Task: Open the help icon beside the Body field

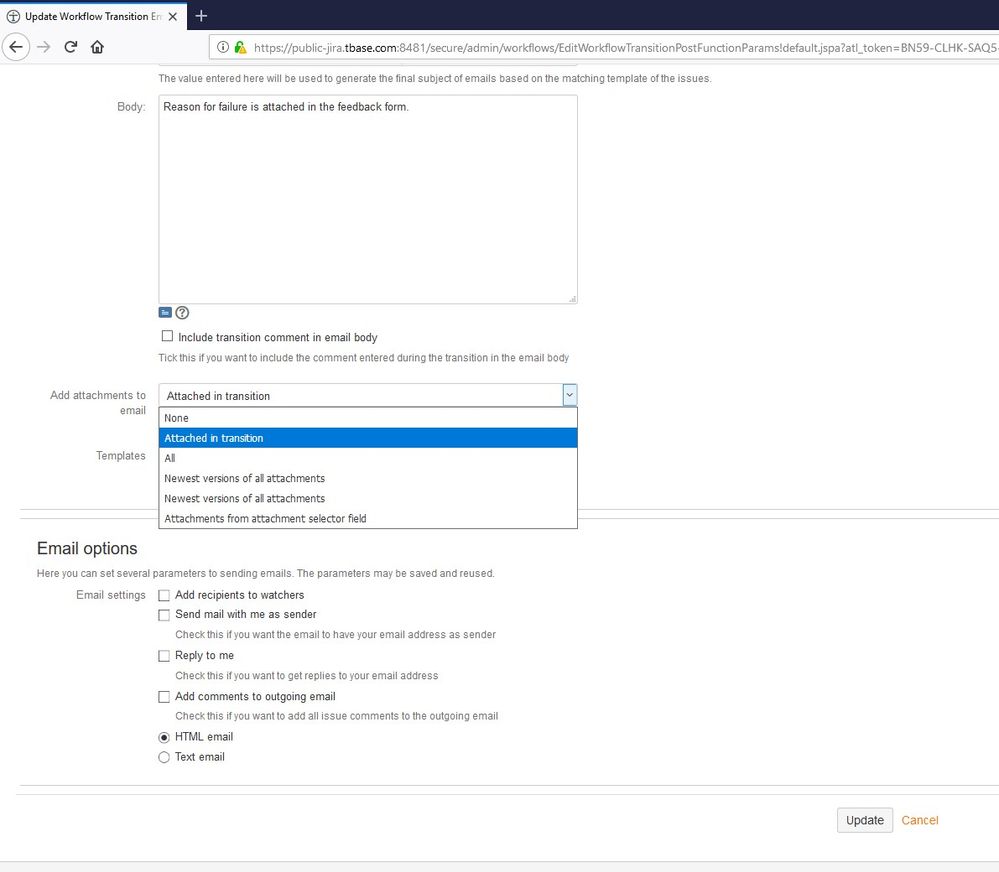Action: [181, 312]
